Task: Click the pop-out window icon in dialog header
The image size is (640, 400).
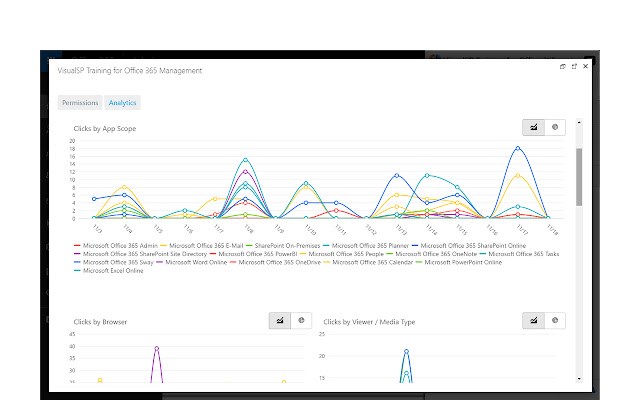Action: pos(562,67)
